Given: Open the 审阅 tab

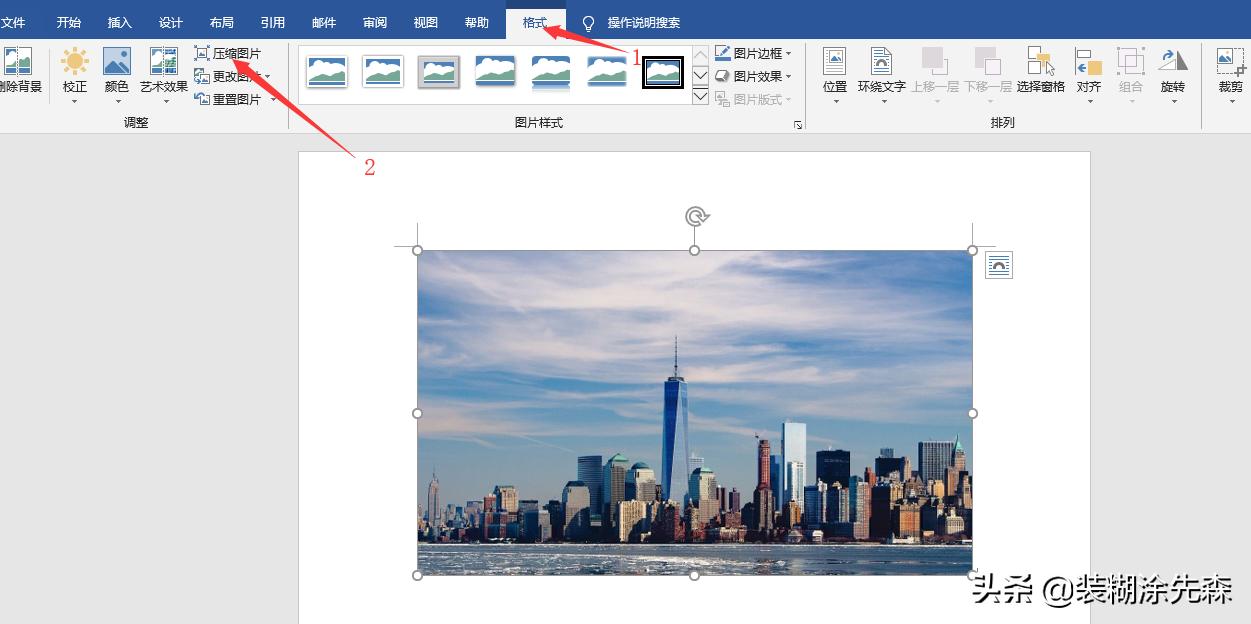Looking at the screenshot, I should tap(375, 22).
